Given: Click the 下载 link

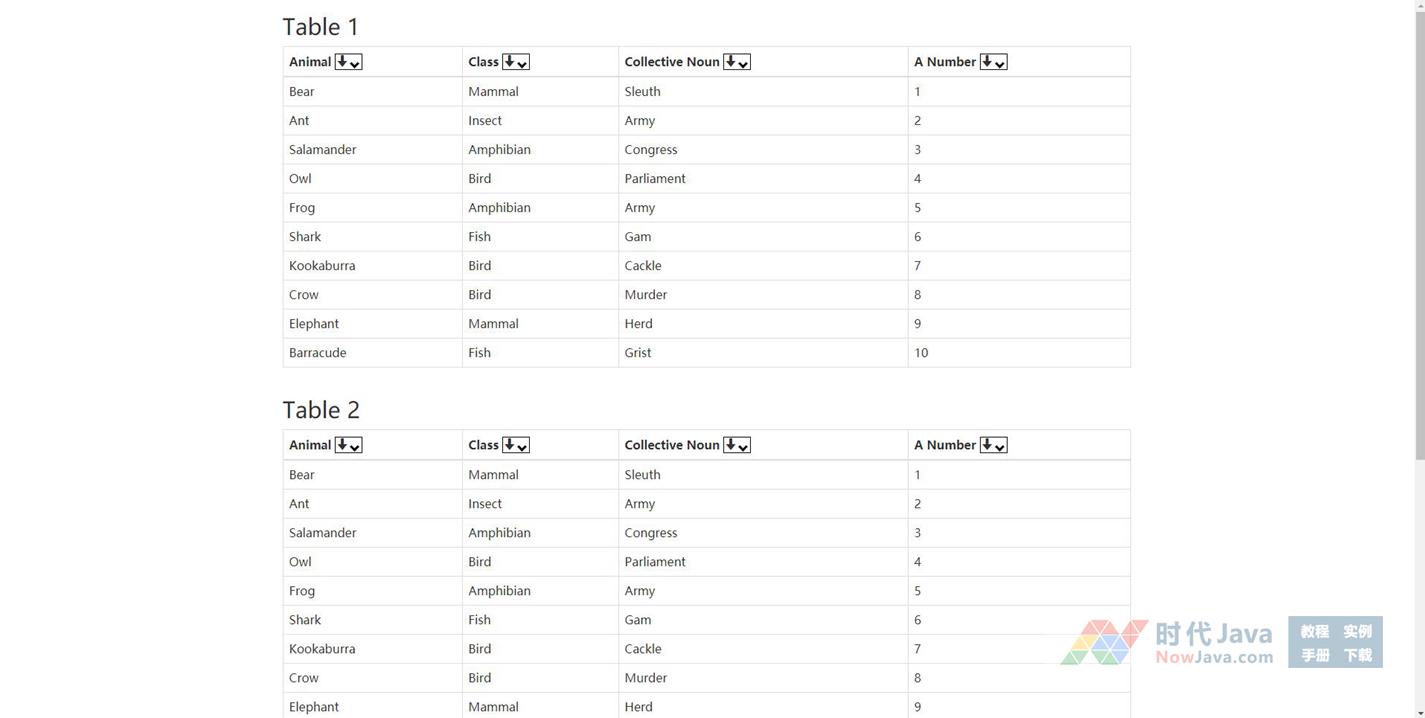Looking at the screenshot, I should pos(1357,655).
